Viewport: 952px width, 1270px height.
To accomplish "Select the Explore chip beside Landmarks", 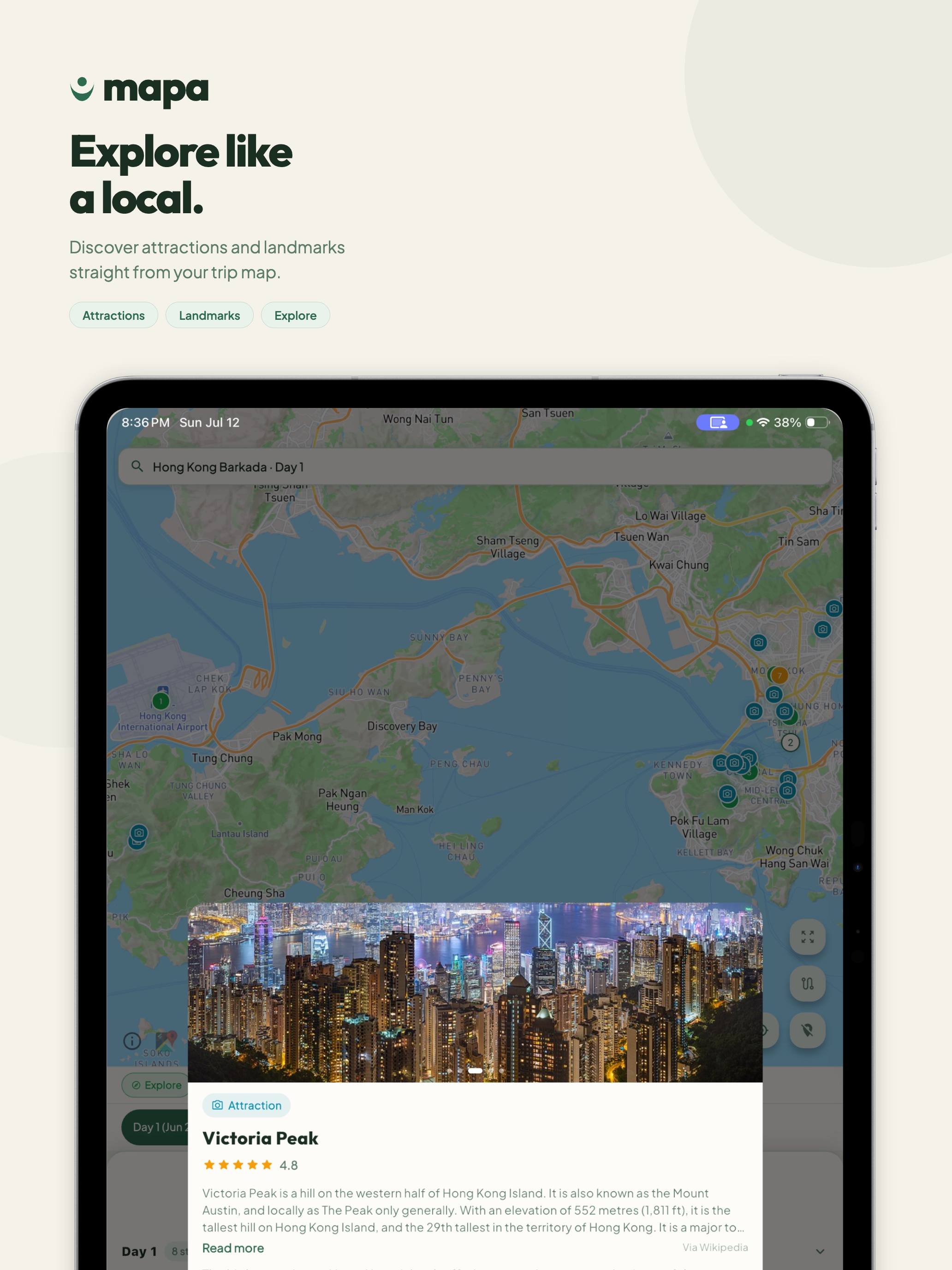I will pos(296,315).
